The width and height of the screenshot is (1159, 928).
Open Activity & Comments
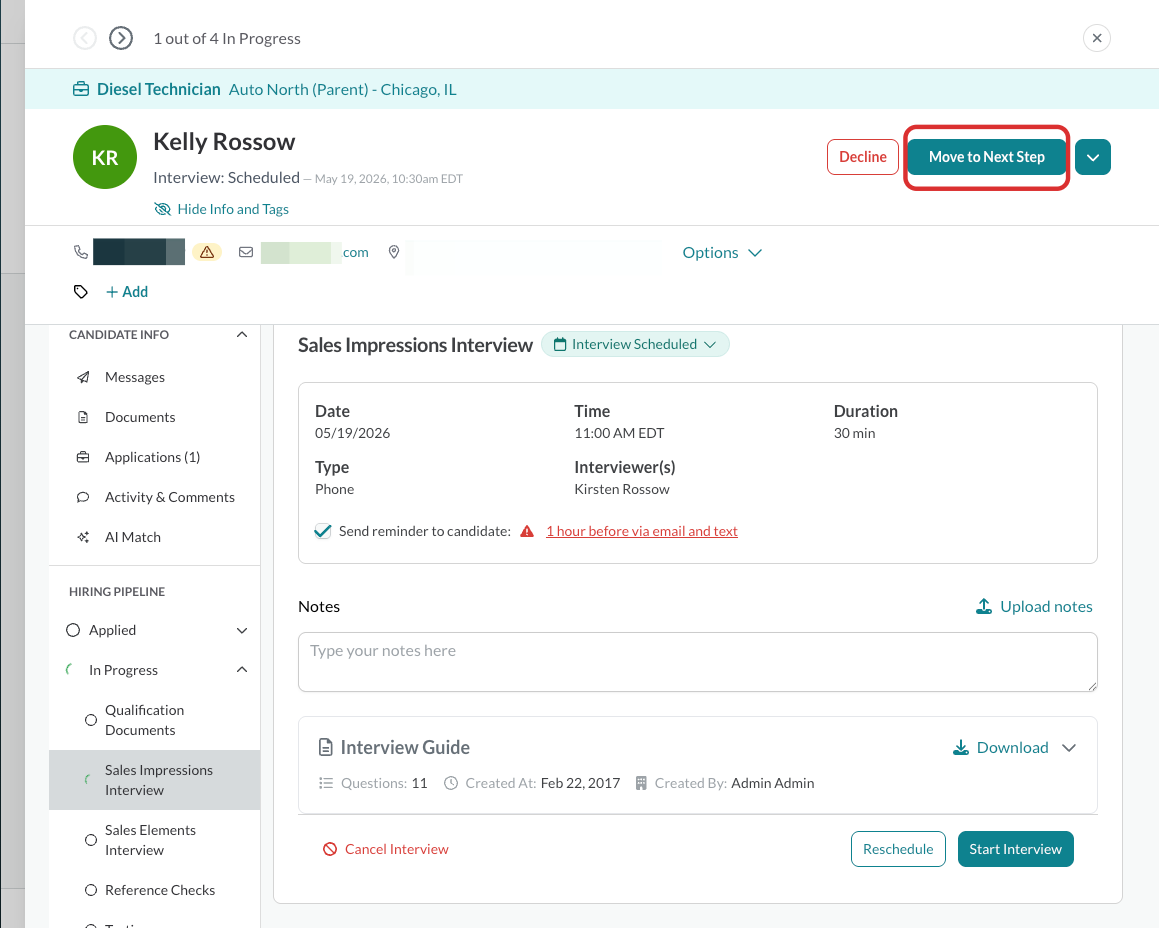[x=169, y=497]
